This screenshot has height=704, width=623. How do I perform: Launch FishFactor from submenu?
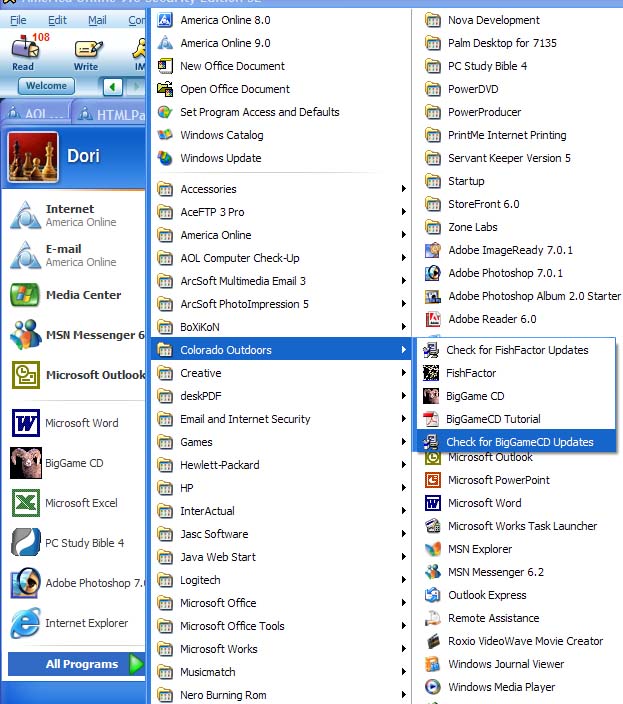(516, 373)
